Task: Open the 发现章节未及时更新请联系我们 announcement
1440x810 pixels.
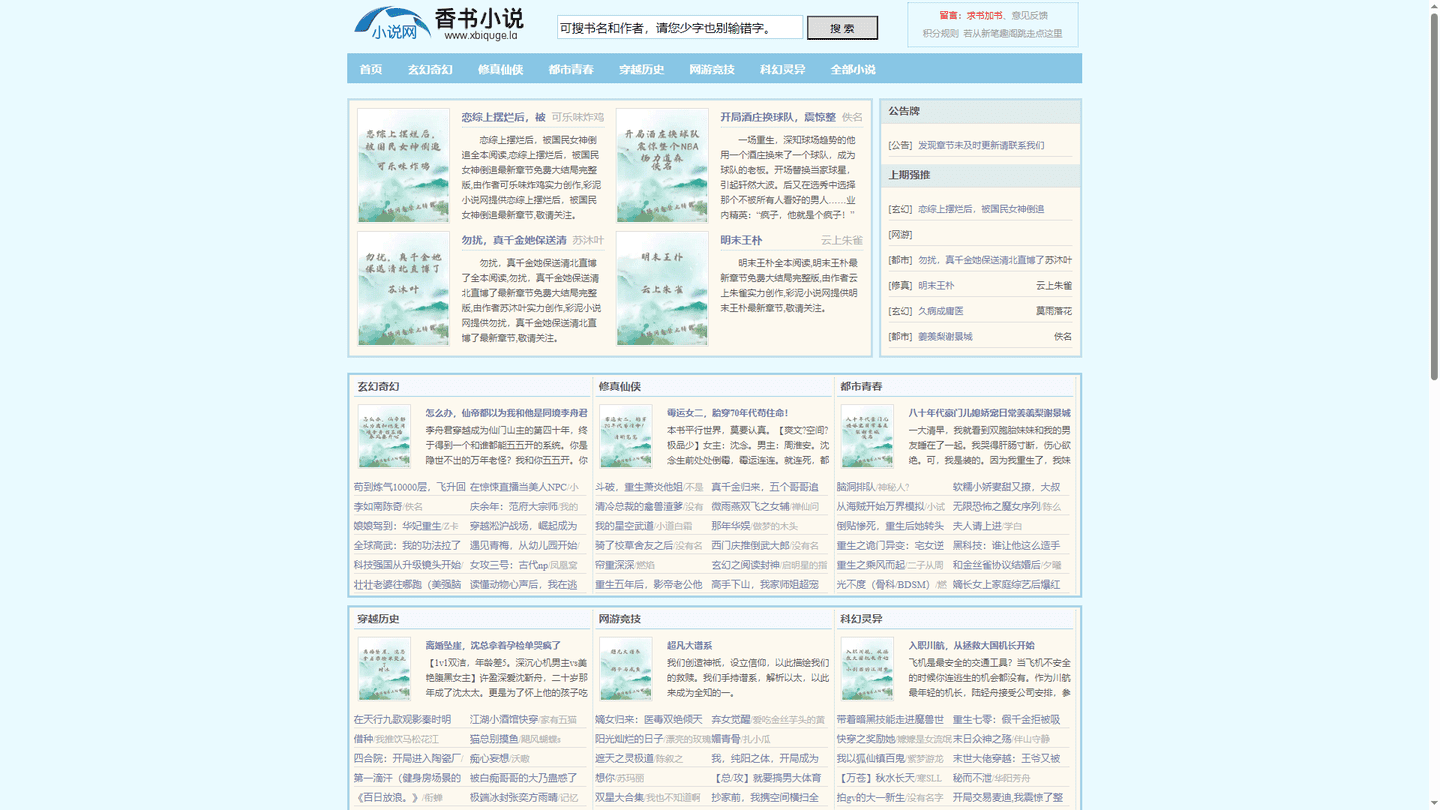Action: [981, 145]
